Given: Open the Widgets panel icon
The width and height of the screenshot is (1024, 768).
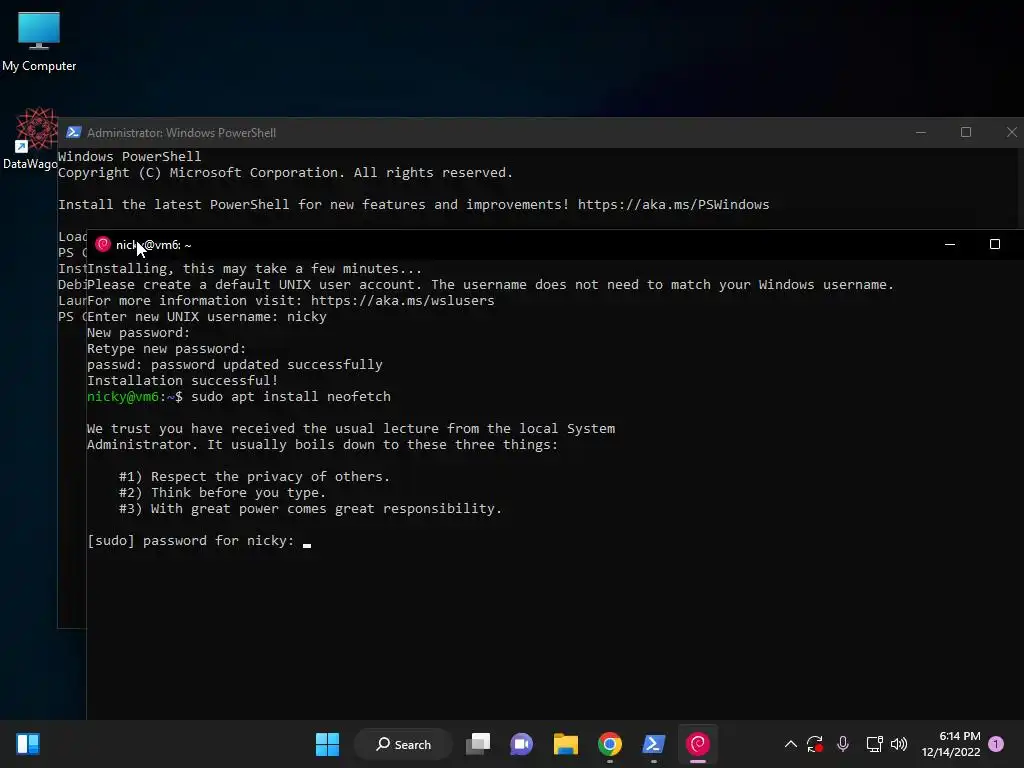Looking at the screenshot, I should click(x=28, y=744).
